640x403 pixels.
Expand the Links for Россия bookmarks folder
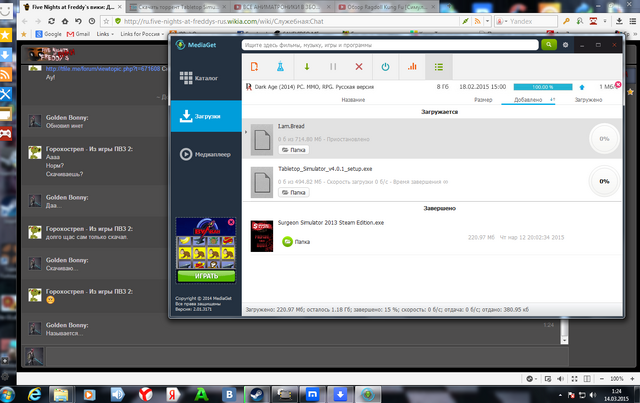coord(142,34)
